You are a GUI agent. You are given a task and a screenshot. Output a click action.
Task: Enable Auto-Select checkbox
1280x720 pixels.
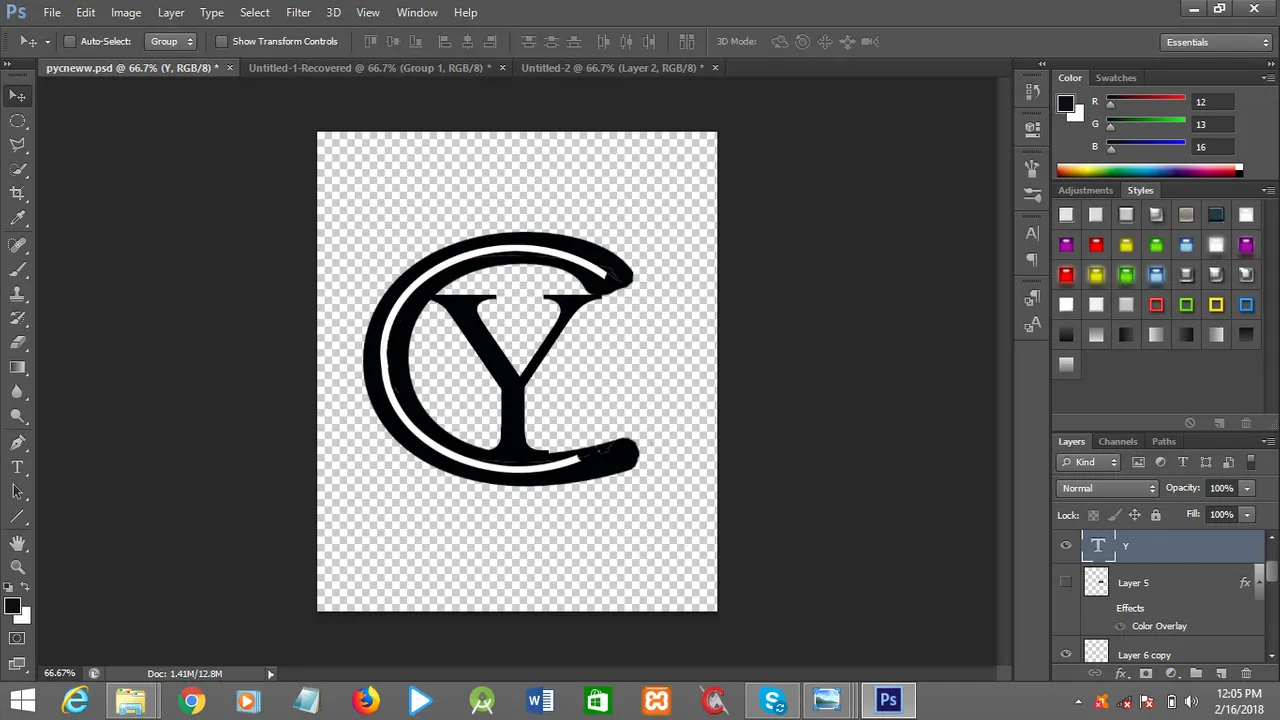pos(70,41)
